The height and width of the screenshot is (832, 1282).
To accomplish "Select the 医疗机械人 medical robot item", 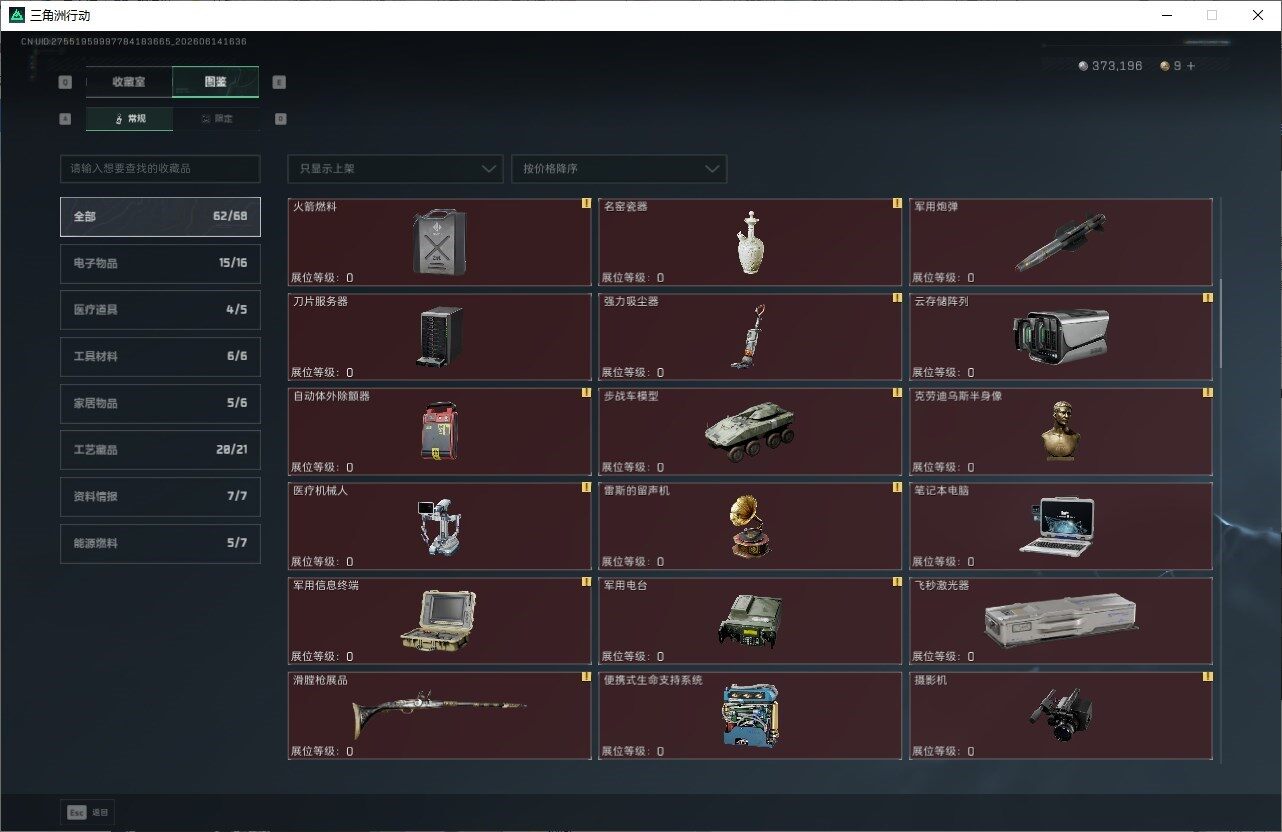I will pos(440,526).
